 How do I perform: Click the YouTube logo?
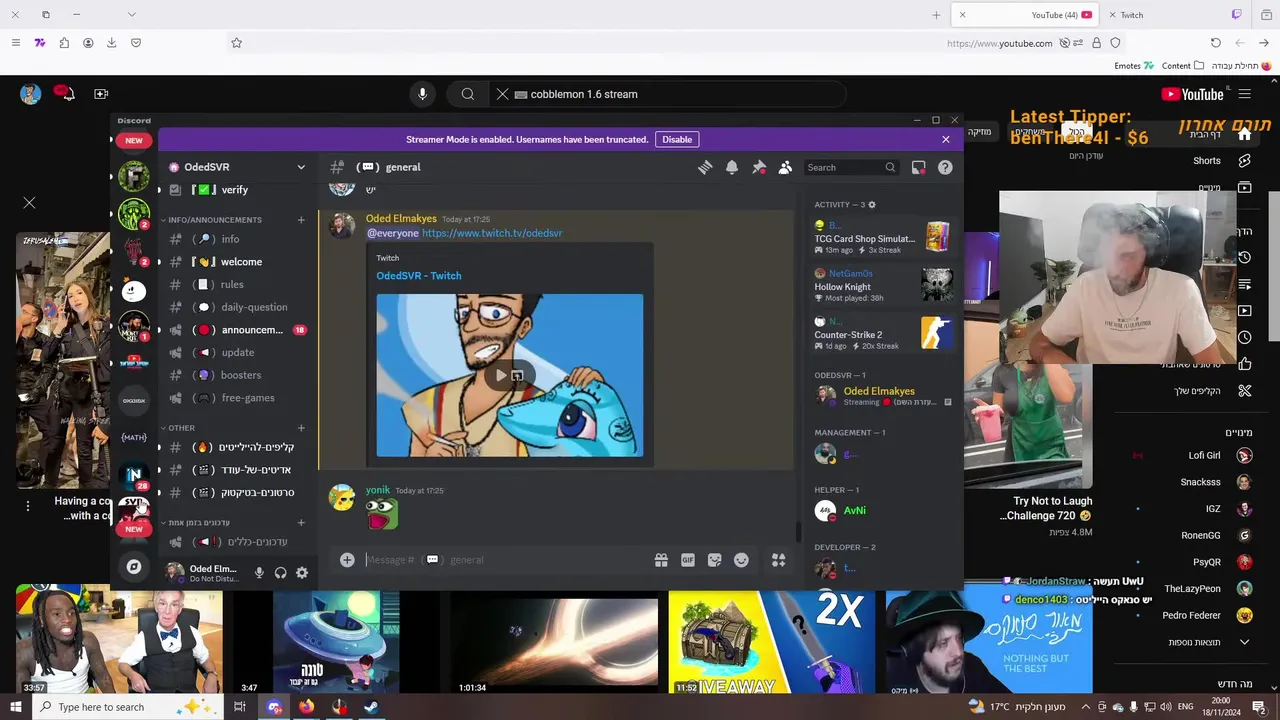tap(1192, 94)
